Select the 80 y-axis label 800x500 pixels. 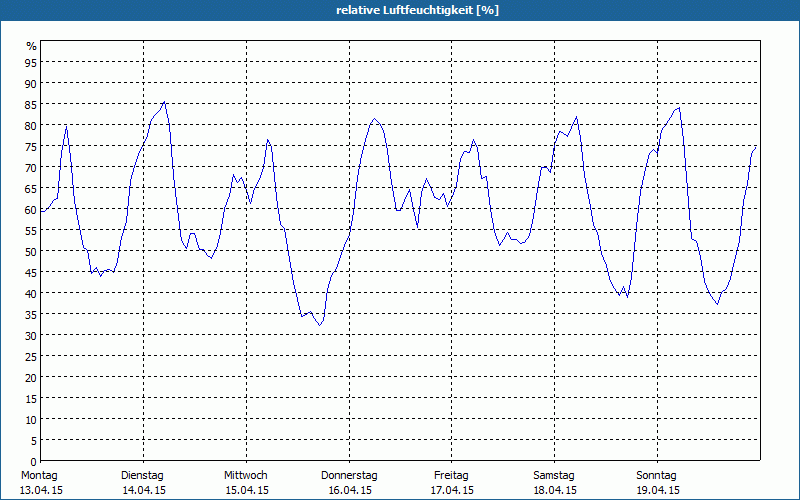(x=31, y=126)
